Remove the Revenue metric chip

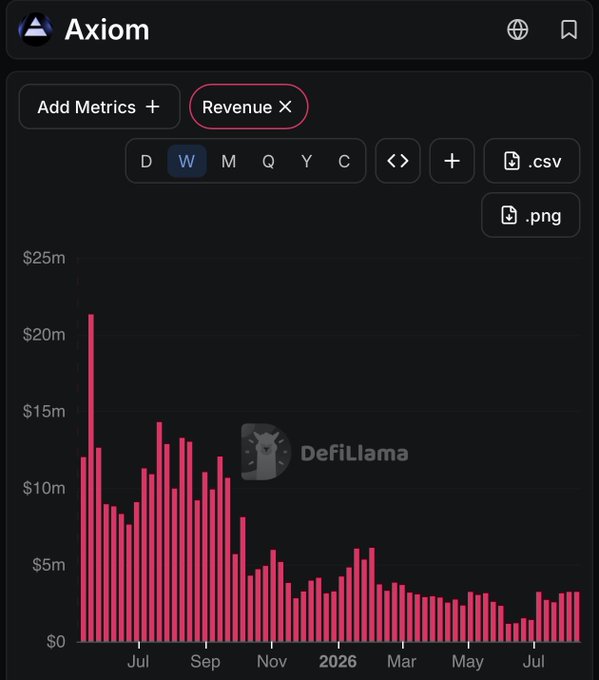click(285, 107)
